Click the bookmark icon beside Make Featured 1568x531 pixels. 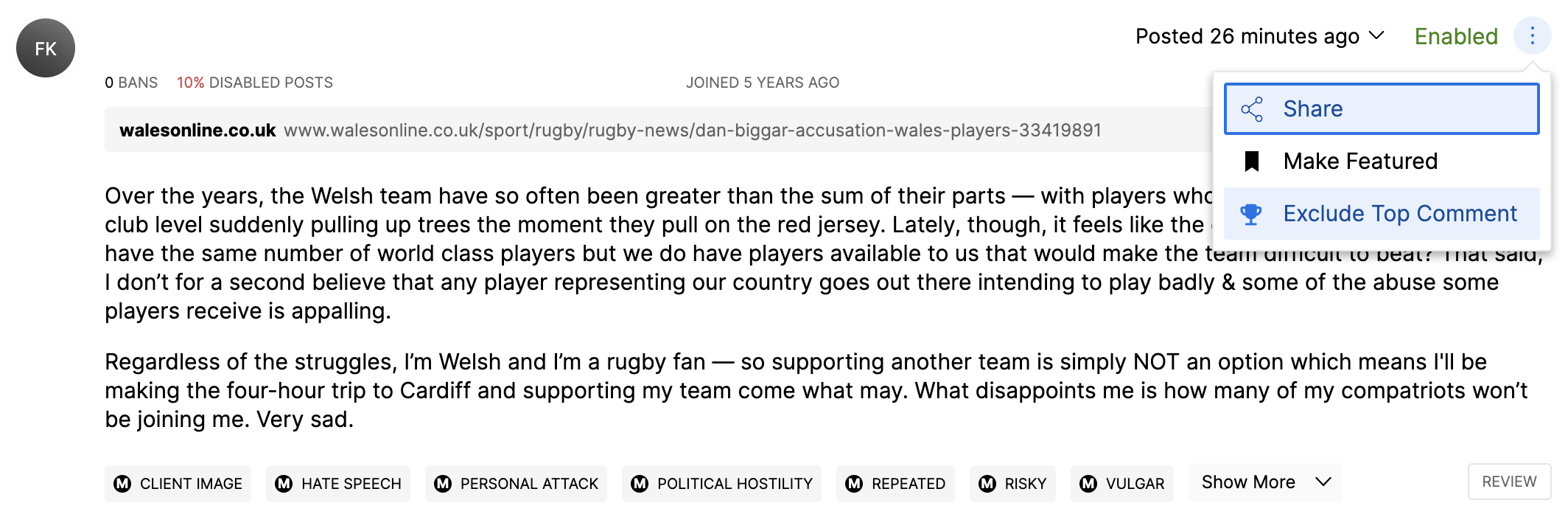[x=1252, y=161]
